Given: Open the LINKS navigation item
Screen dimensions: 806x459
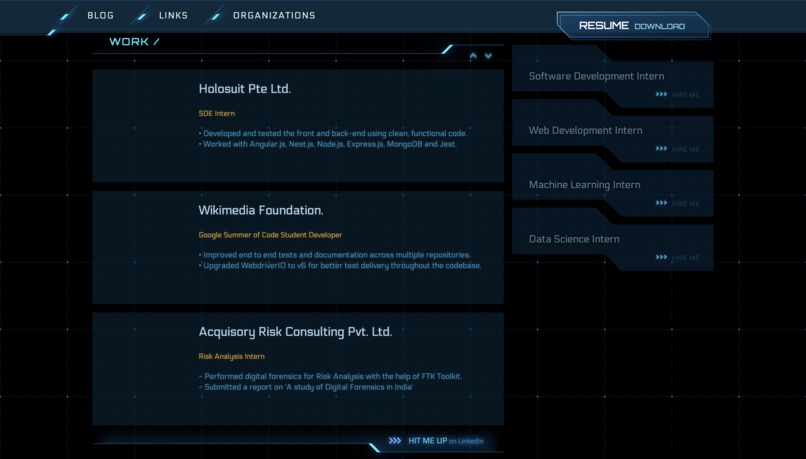Looking at the screenshot, I should pos(173,15).
